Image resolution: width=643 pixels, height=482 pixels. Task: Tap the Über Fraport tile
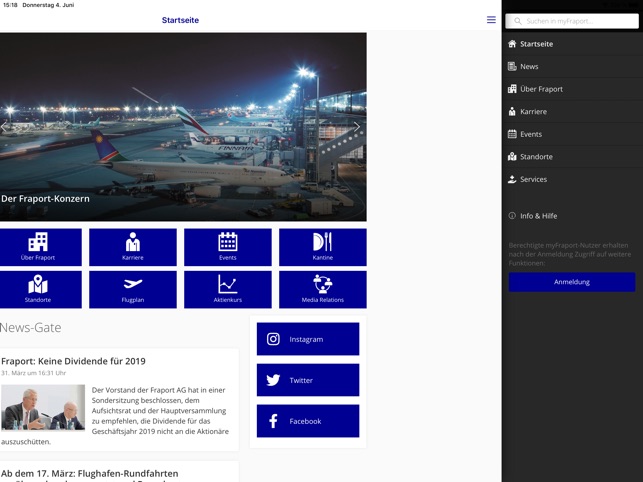coord(40,247)
